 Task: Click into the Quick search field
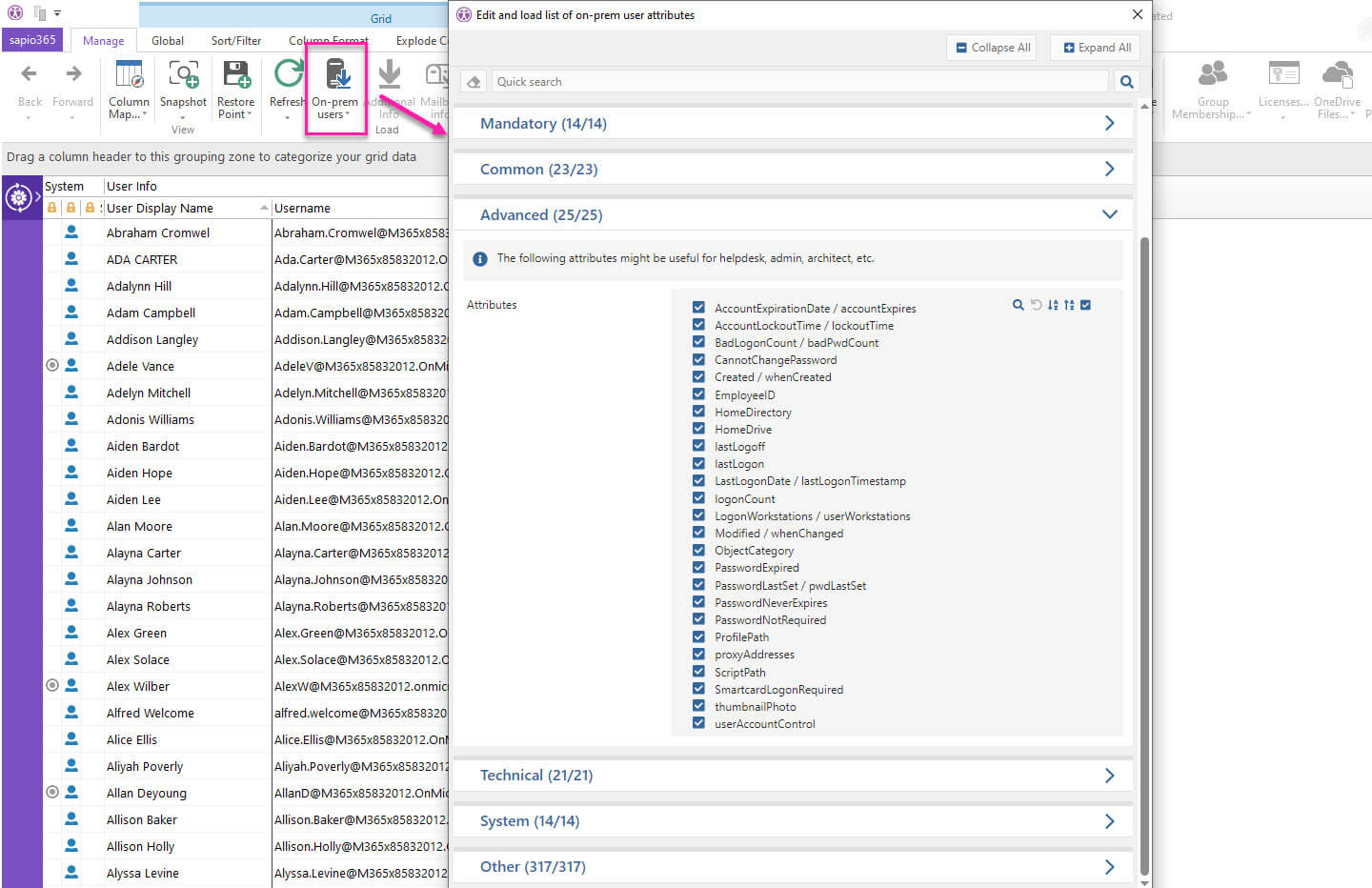tap(798, 82)
